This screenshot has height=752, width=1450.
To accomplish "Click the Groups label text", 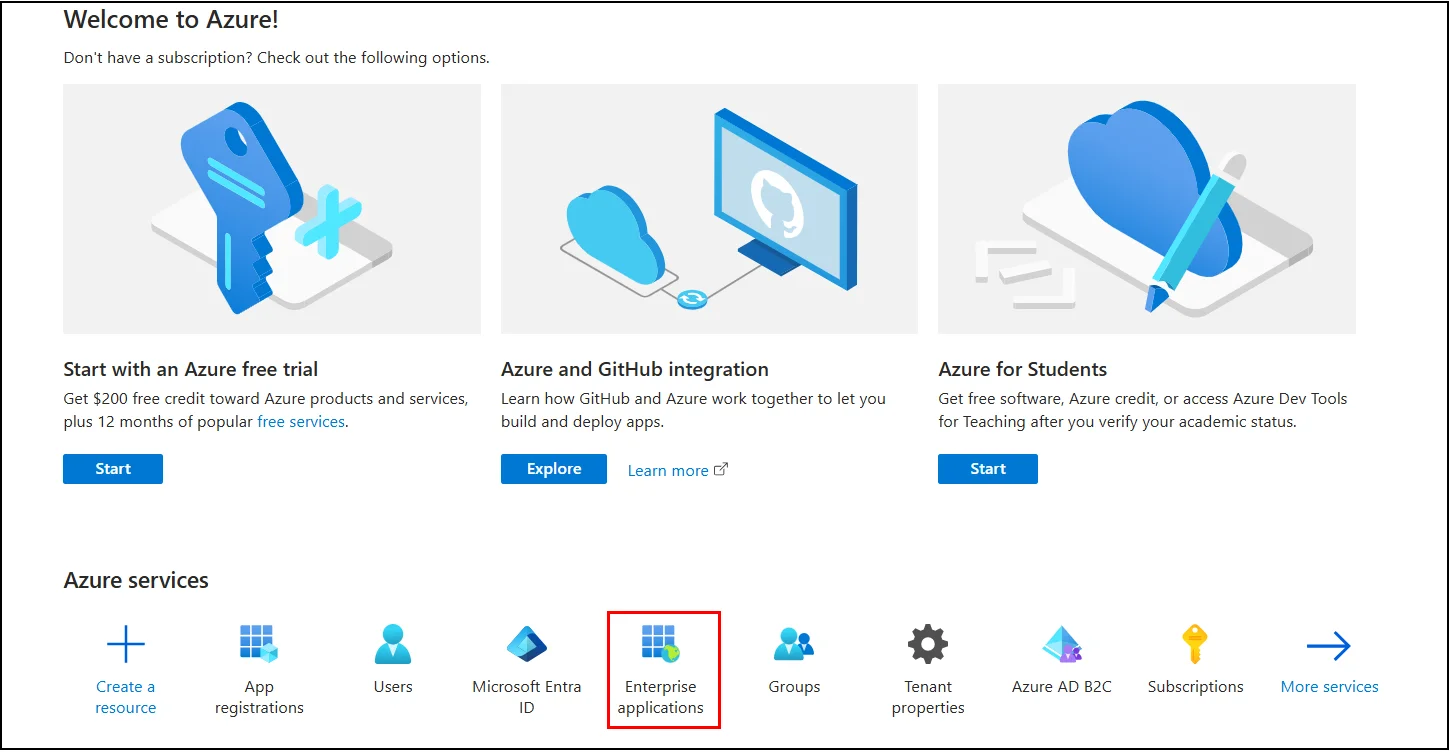I will (794, 687).
